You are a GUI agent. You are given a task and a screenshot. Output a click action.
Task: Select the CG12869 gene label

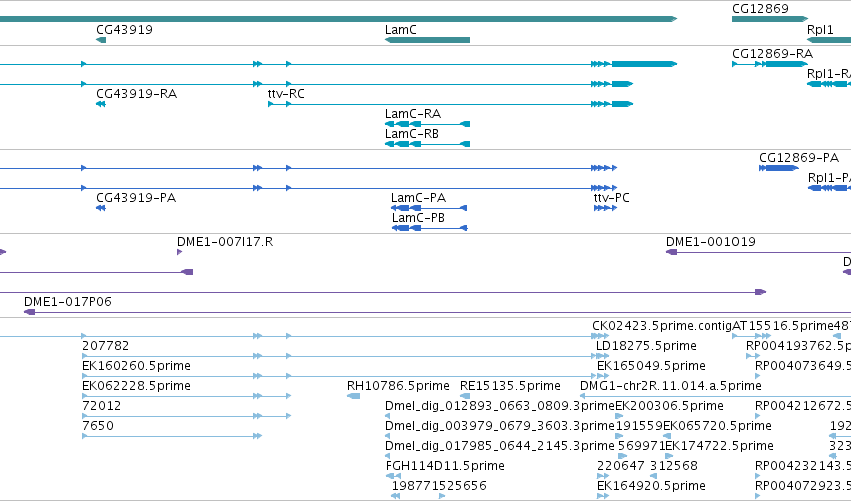coord(760,9)
